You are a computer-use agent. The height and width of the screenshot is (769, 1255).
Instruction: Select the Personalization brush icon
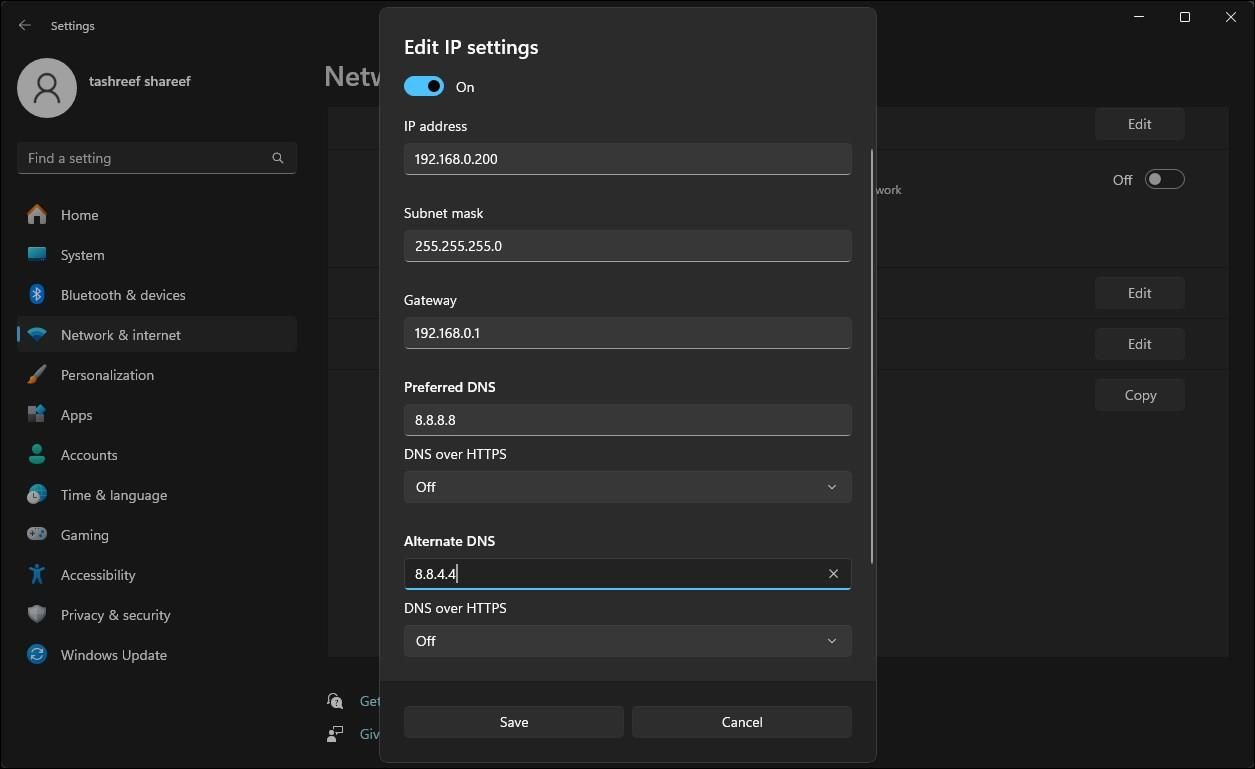pos(36,374)
